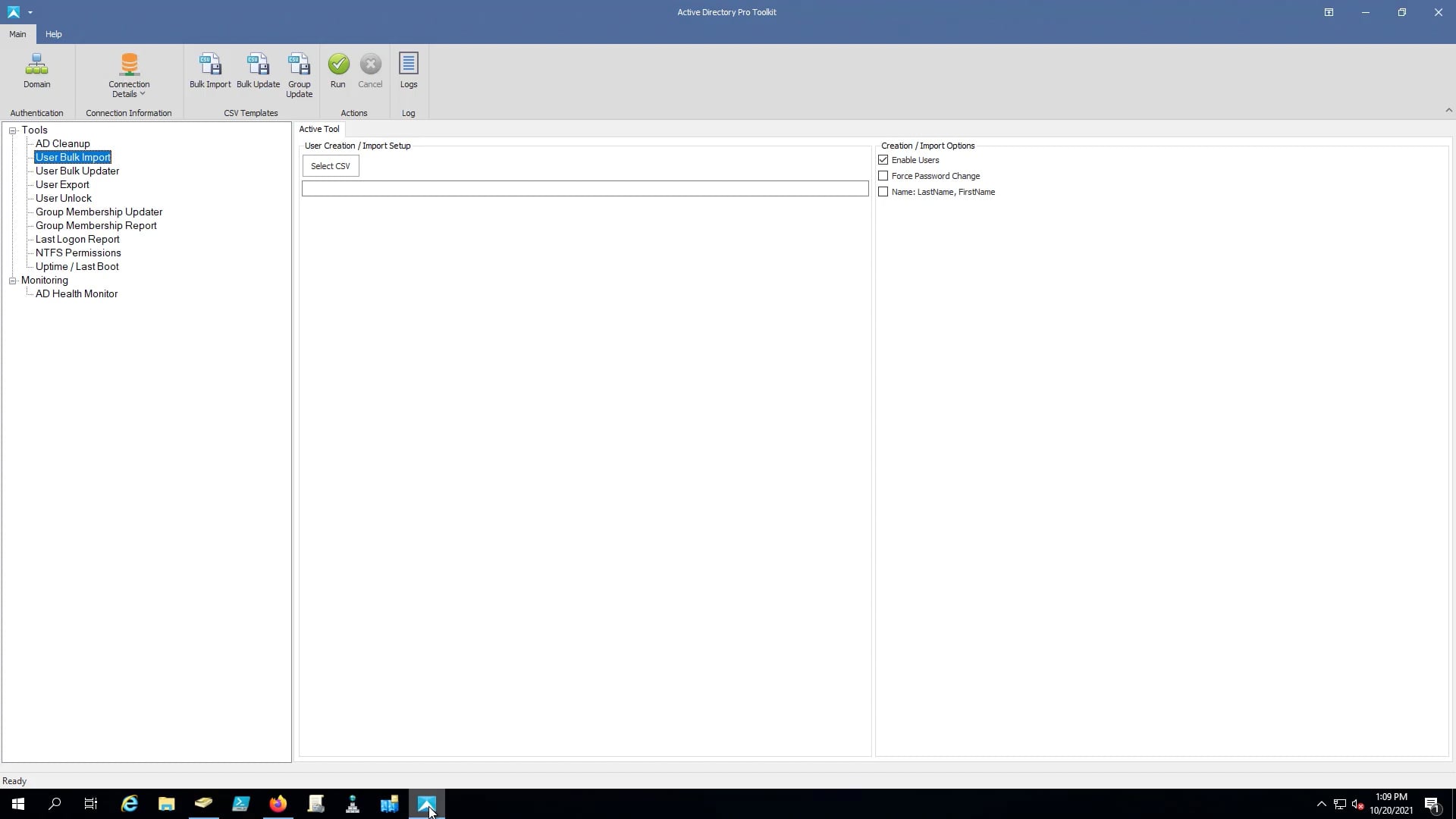
Task: Enable Force Password Change
Action: coord(883,175)
